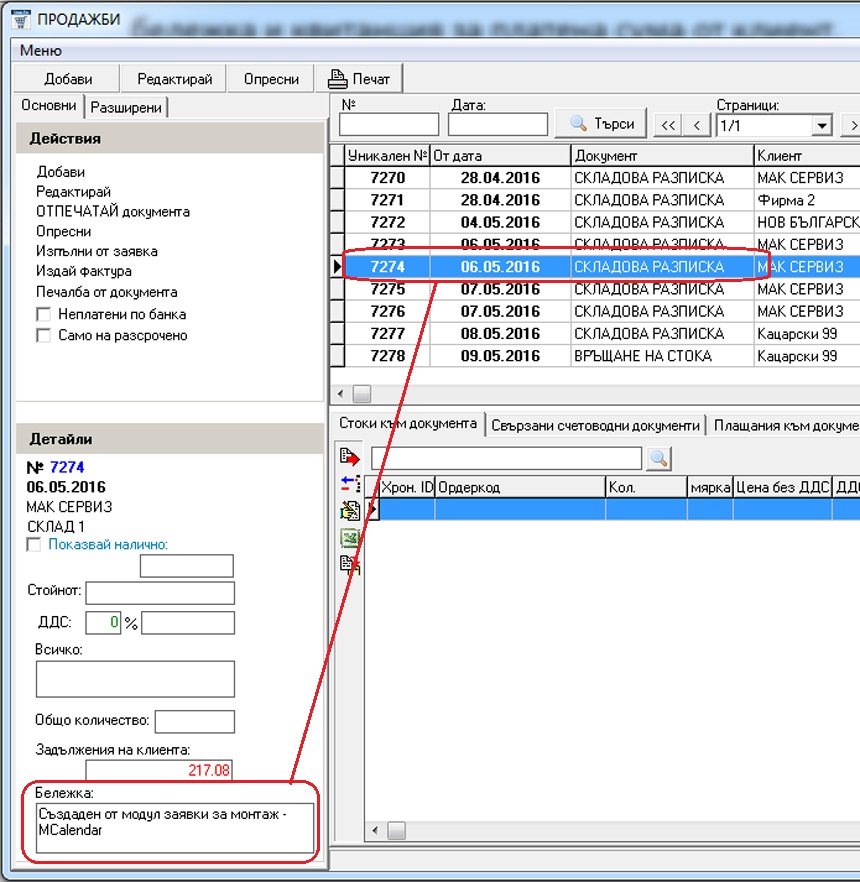Click the Редактирай action in the Действия list
The width and height of the screenshot is (860, 882).
pos(73,192)
